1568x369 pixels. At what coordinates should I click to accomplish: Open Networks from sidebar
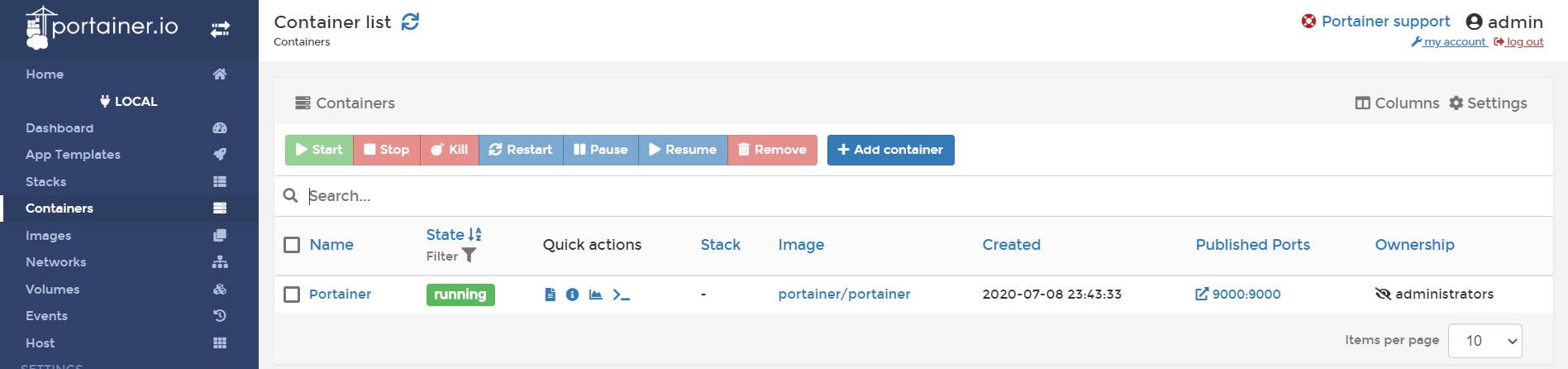55,262
